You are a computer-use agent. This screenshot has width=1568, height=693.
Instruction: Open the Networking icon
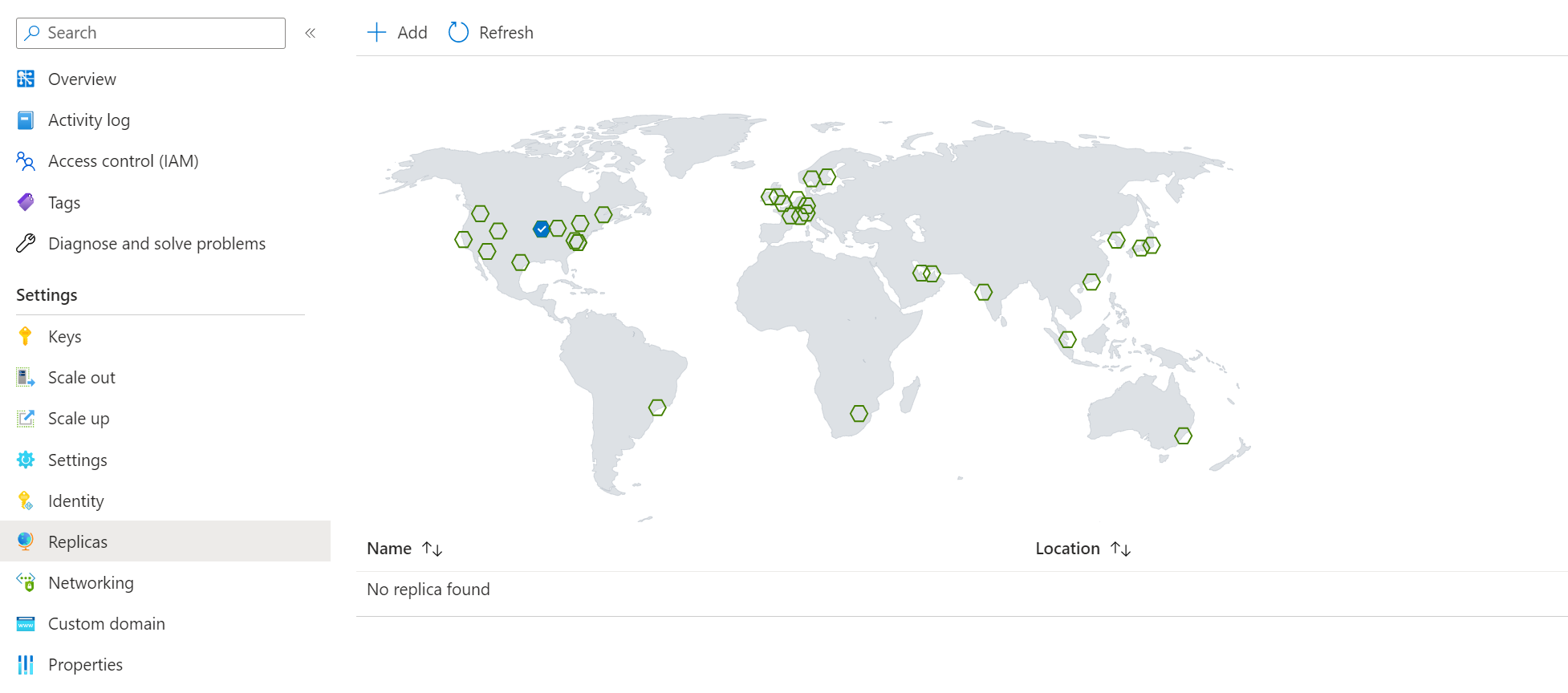pos(25,582)
